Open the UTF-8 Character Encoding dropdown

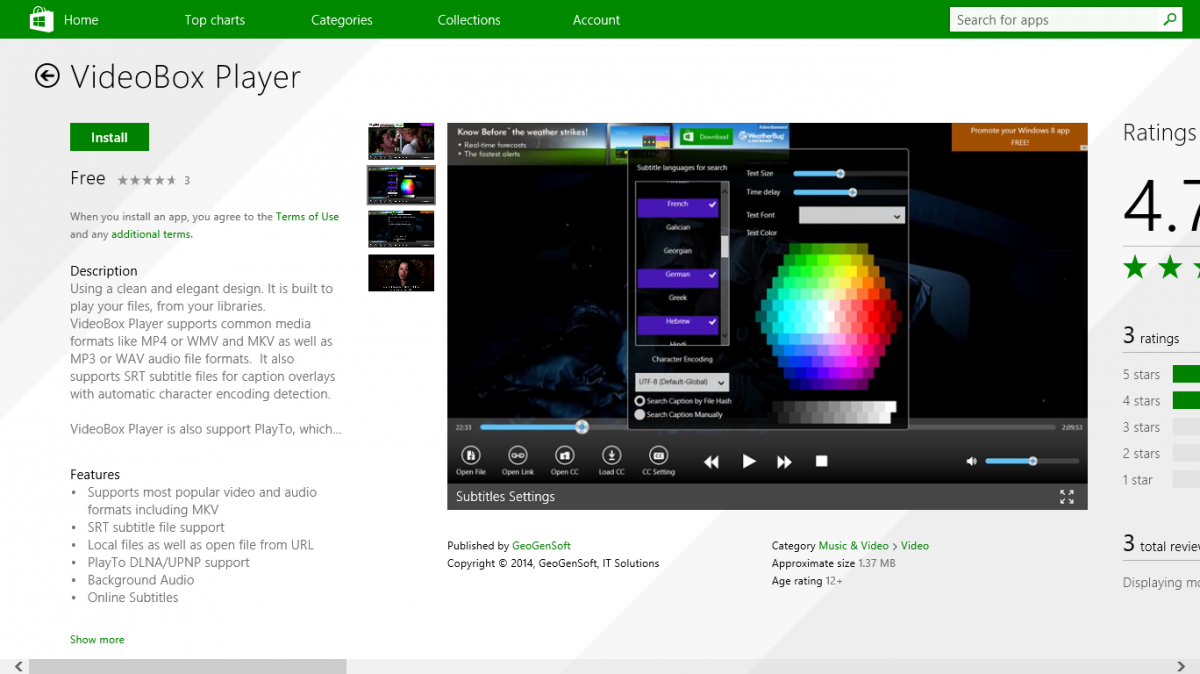click(x=682, y=382)
